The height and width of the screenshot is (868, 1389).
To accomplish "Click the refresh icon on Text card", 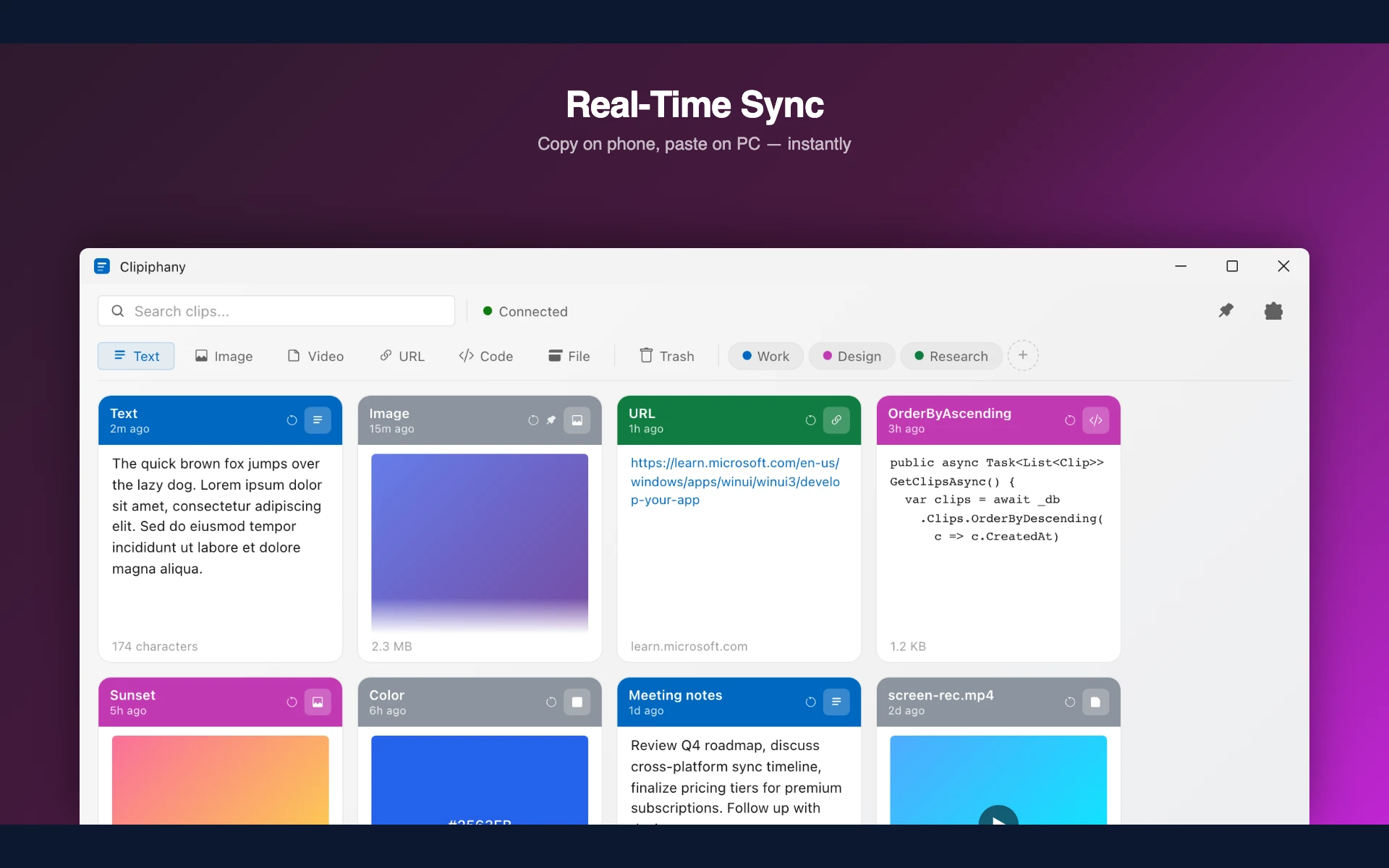I will 292,420.
